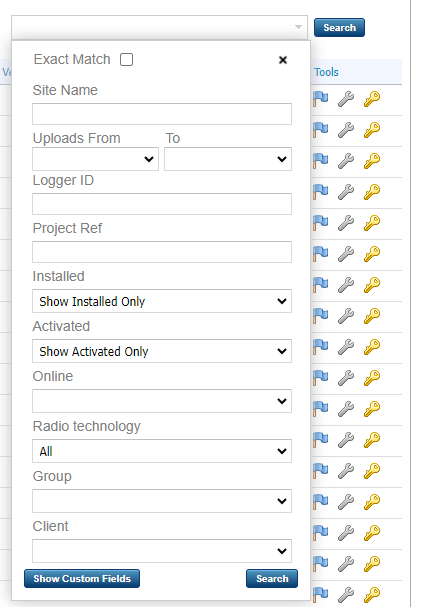Click the Tools column header
The width and height of the screenshot is (423, 607).
tap(326, 72)
